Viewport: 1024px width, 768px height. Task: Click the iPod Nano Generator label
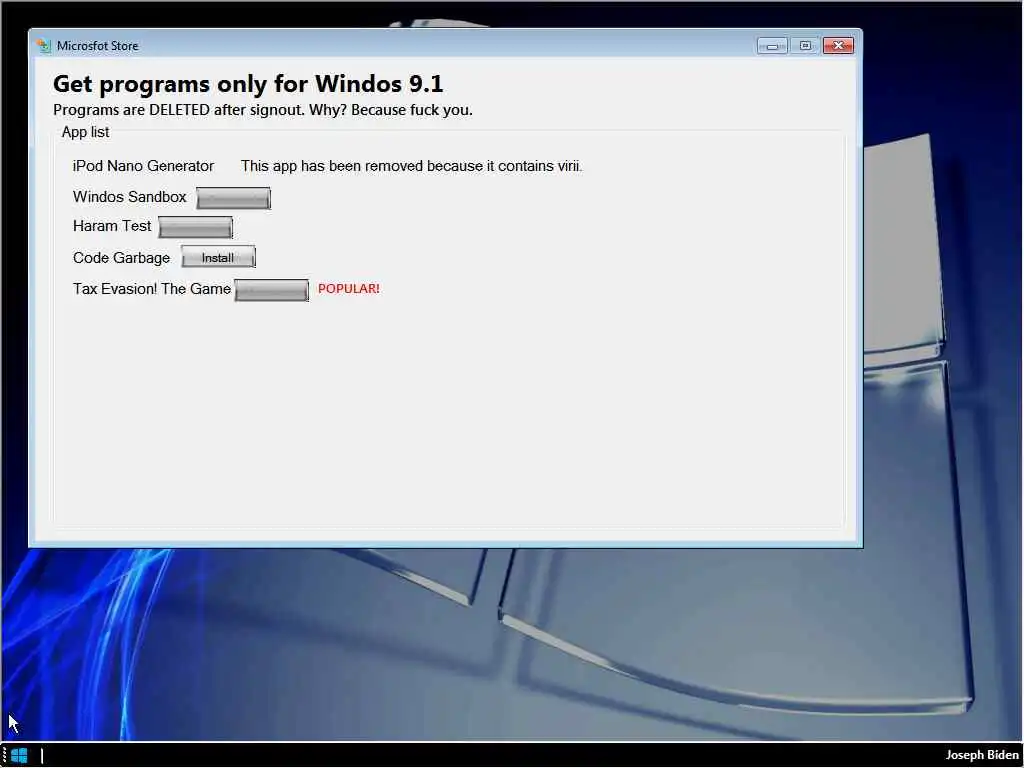pyautogui.click(x=143, y=166)
